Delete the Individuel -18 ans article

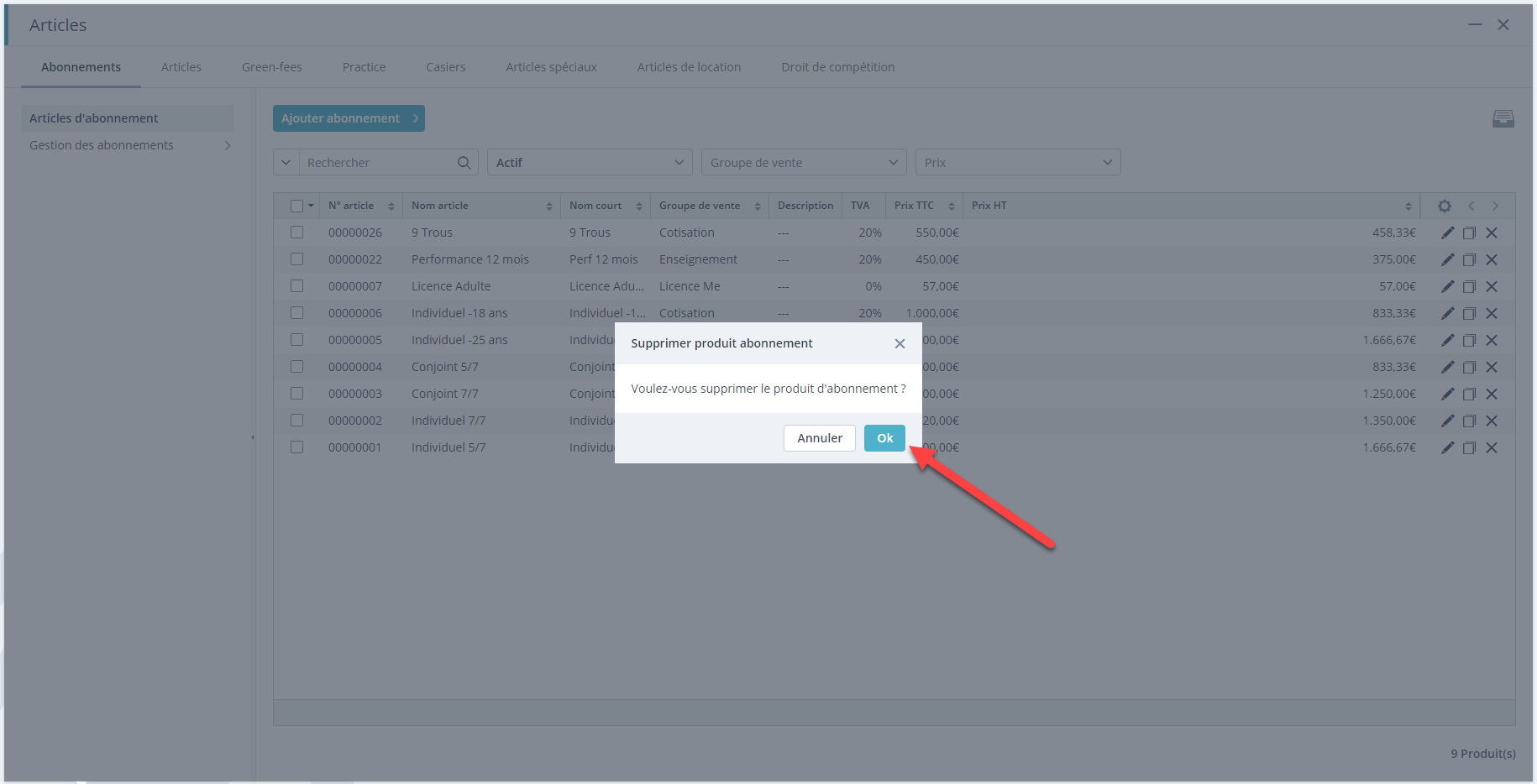pyautogui.click(x=1492, y=313)
